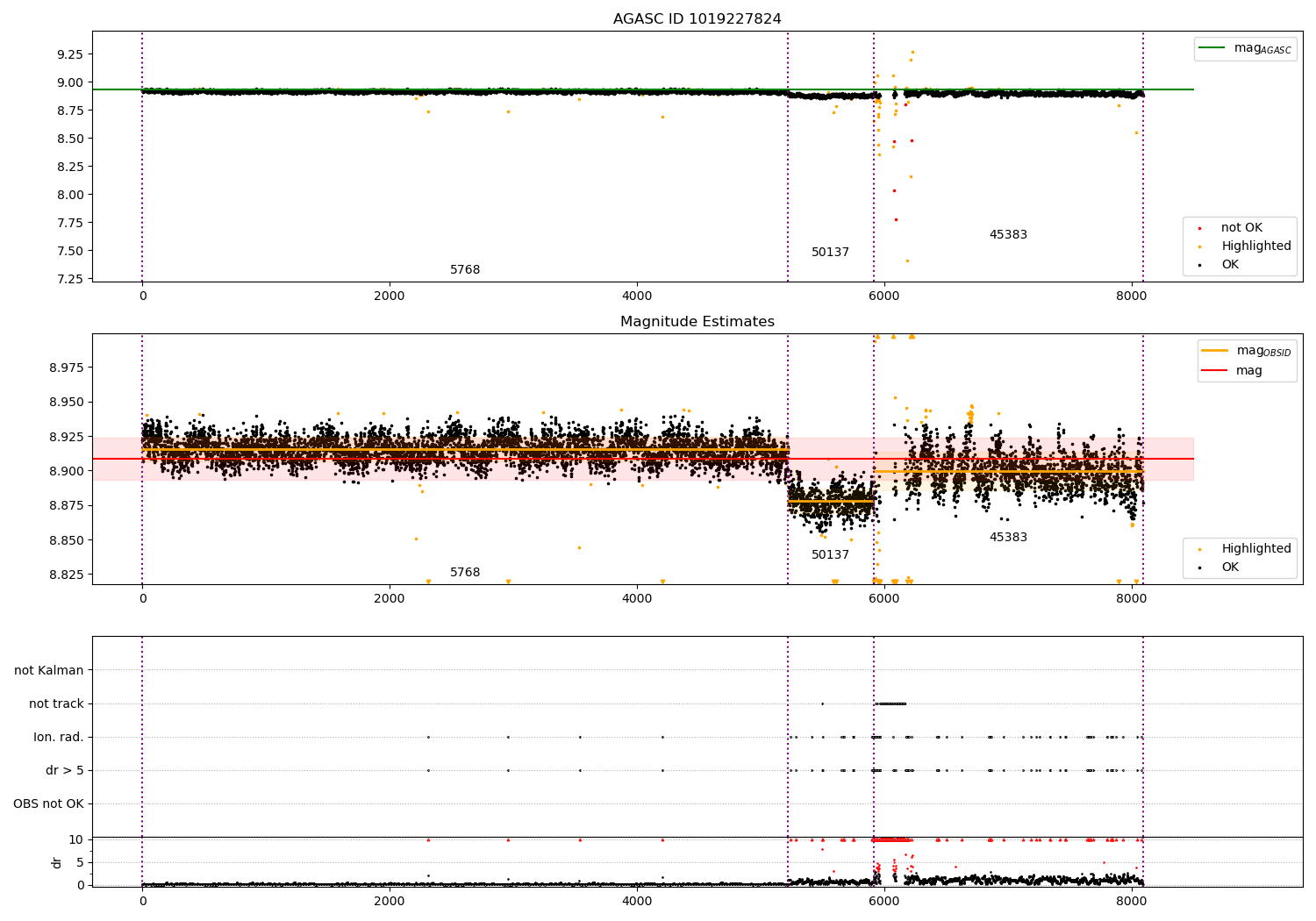Click the title AGASC ID 1019227824

point(697,19)
